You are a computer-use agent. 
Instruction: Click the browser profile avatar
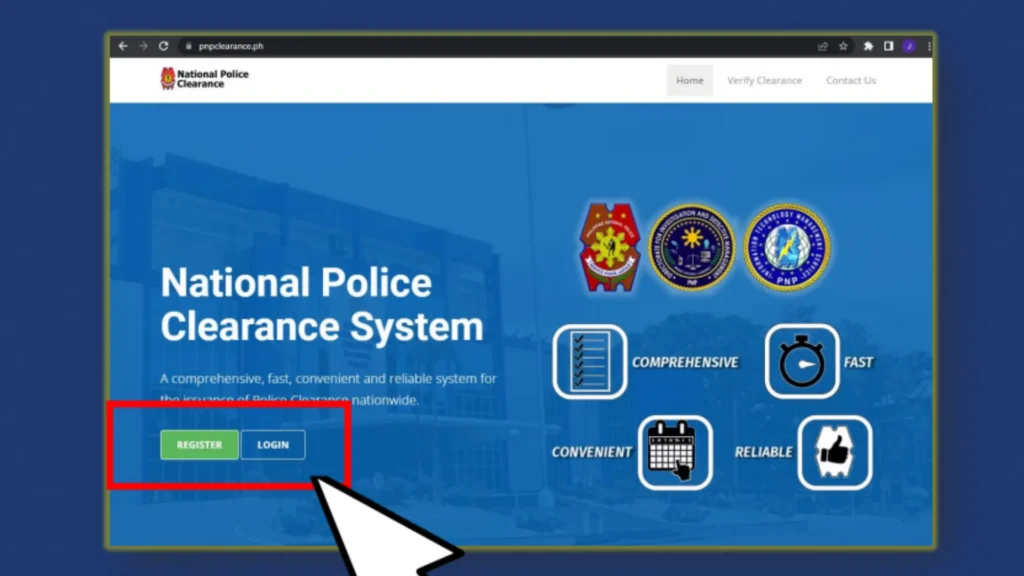908,45
